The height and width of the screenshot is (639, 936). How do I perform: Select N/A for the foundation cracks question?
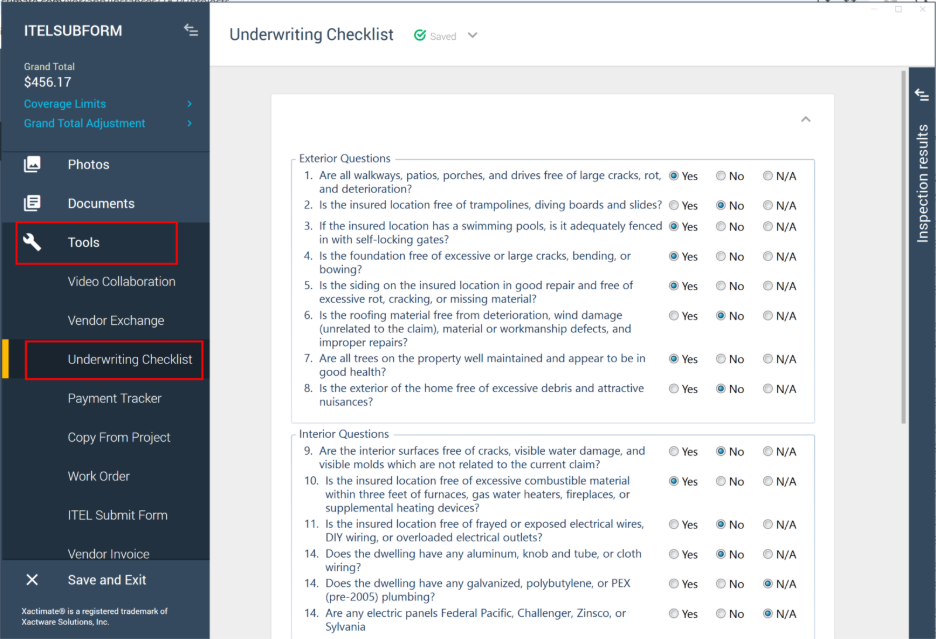point(768,256)
